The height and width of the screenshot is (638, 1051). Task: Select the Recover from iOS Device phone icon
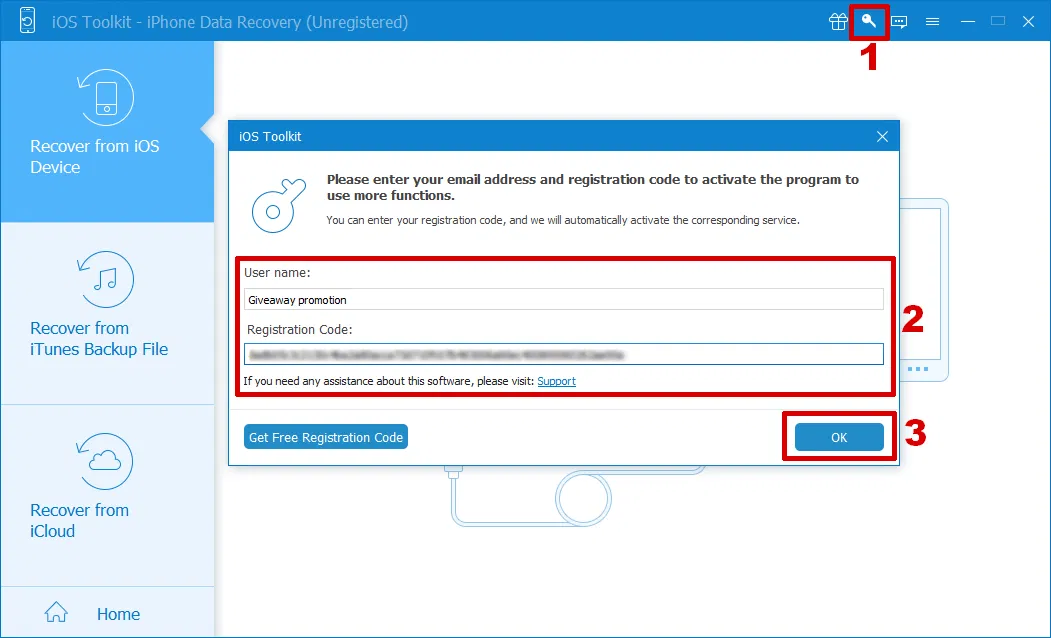click(107, 97)
